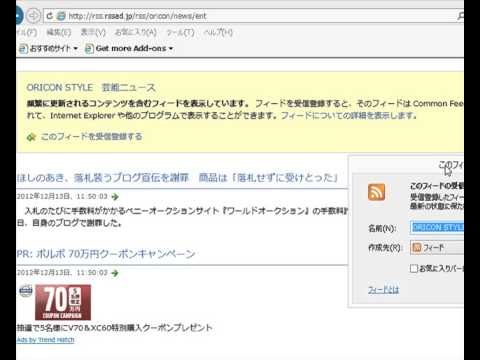Open the 作成先(R) フィード folder dropdown
Image resolution: width=480 pixels, height=360 pixels.
[437, 248]
